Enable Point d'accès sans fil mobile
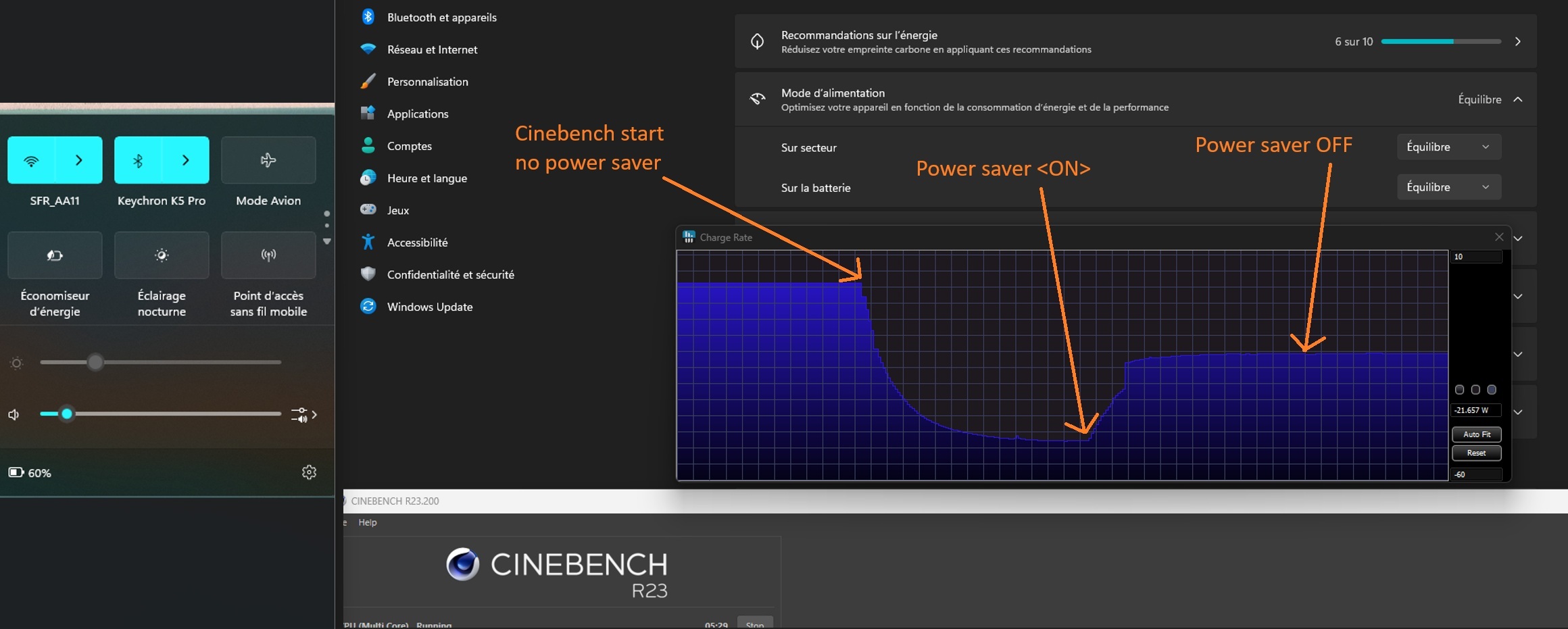Viewport: 1568px width, 629px height. 268,255
